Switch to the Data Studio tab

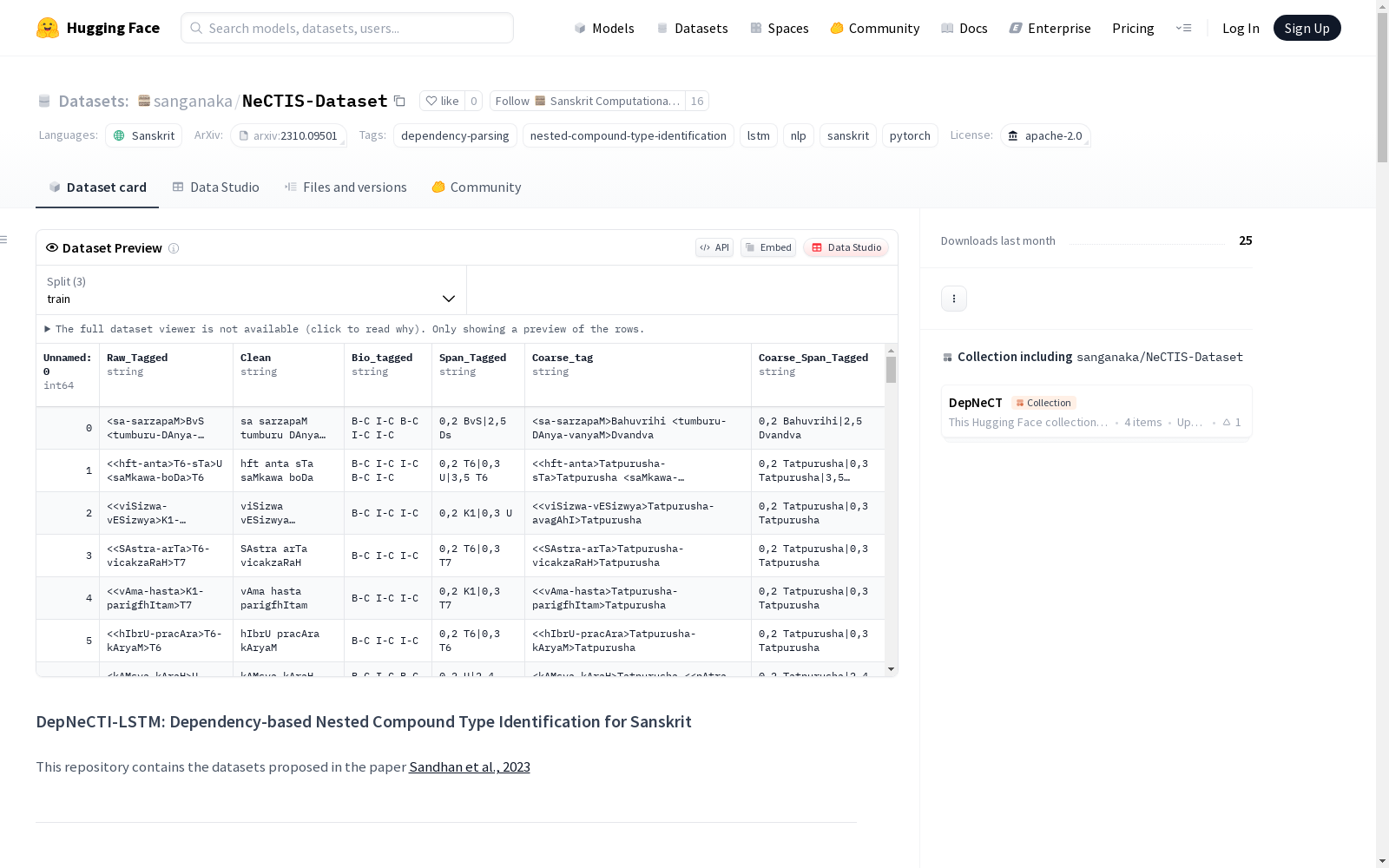[x=215, y=187]
